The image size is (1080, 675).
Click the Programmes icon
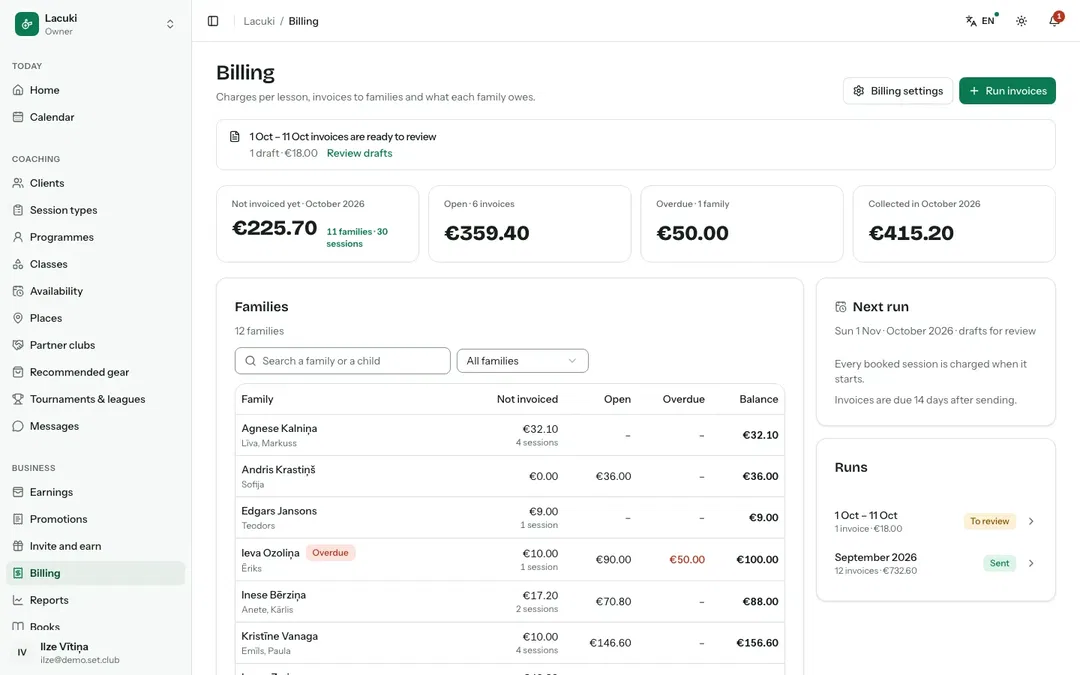[18, 237]
